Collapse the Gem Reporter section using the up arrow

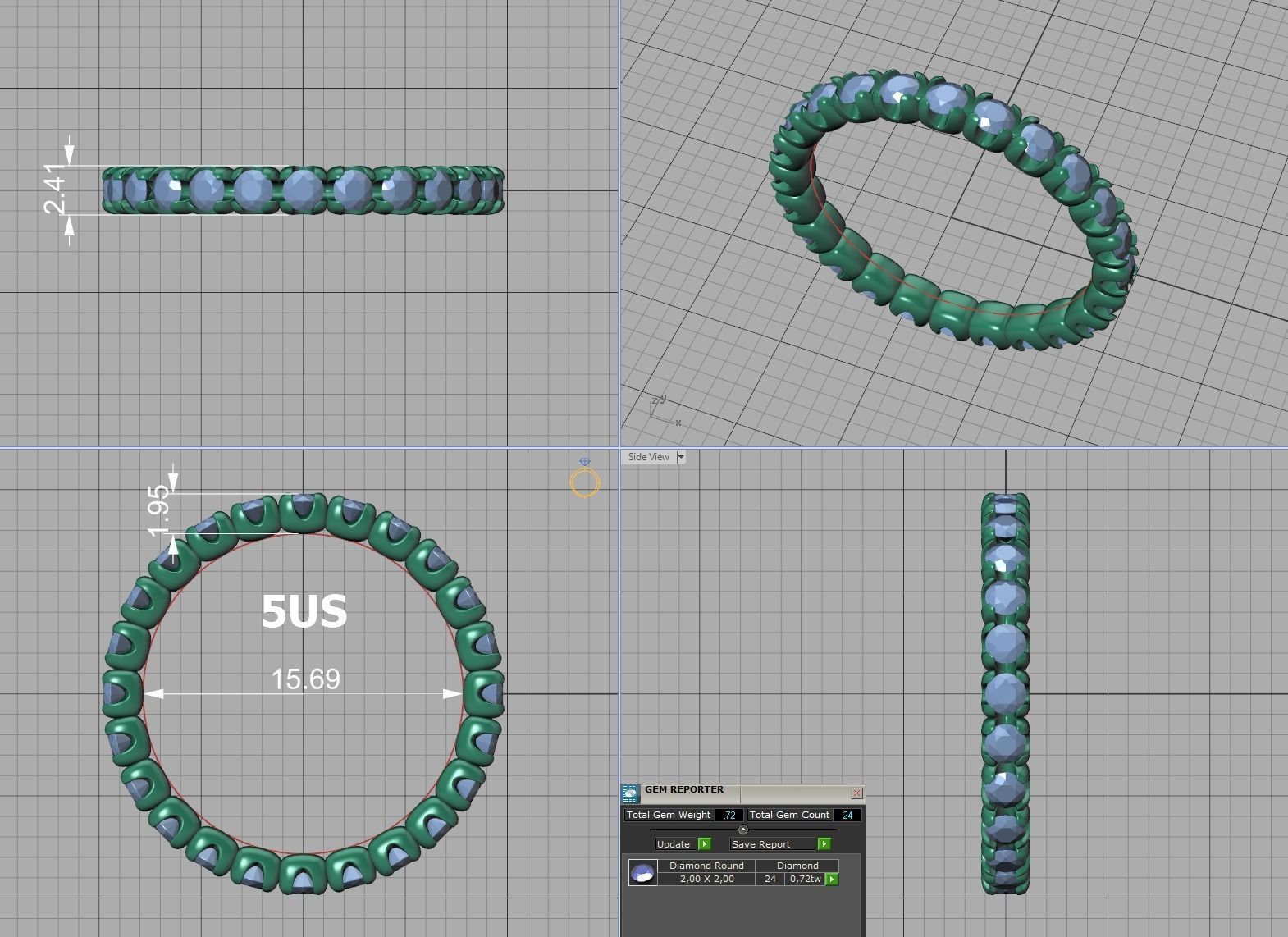pos(743,830)
